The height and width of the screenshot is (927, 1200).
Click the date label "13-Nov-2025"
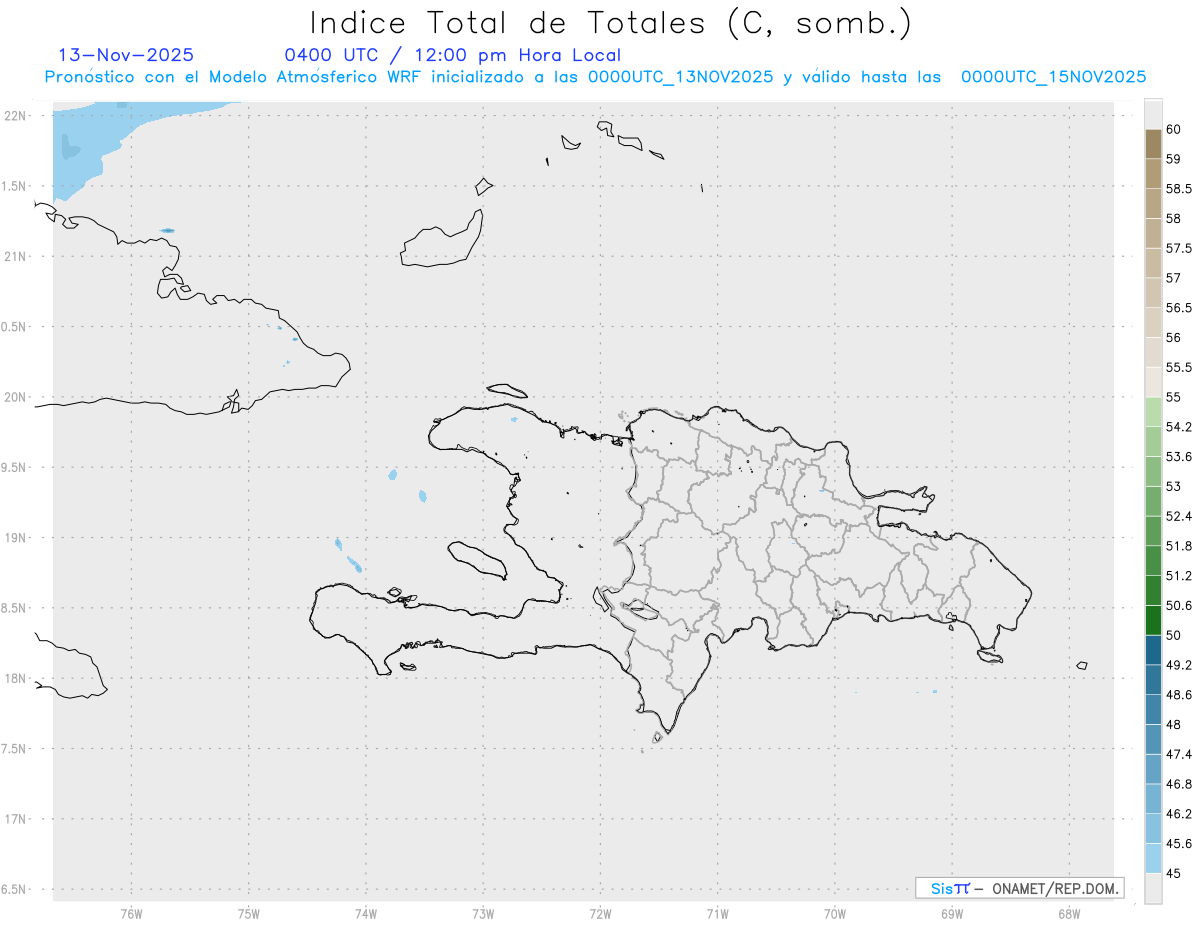coord(126,55)
